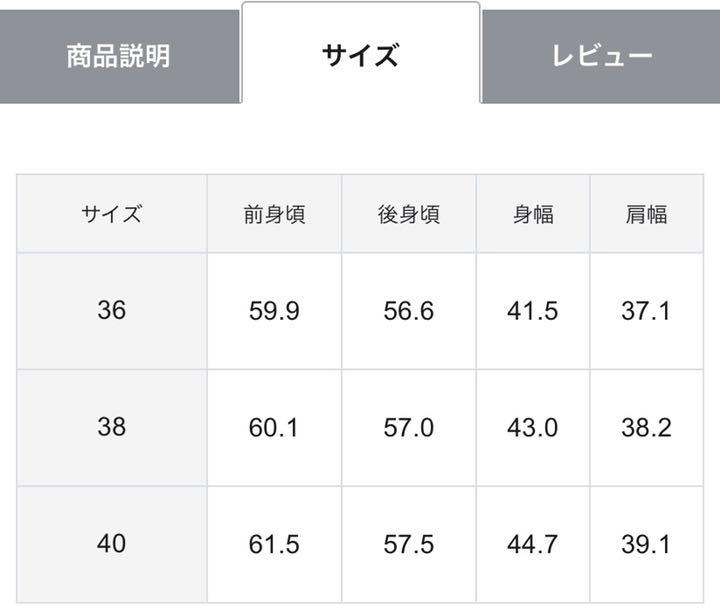720x608 pixels.
Task: Click the 肩幅 column header
Action: tap(647, 214)
